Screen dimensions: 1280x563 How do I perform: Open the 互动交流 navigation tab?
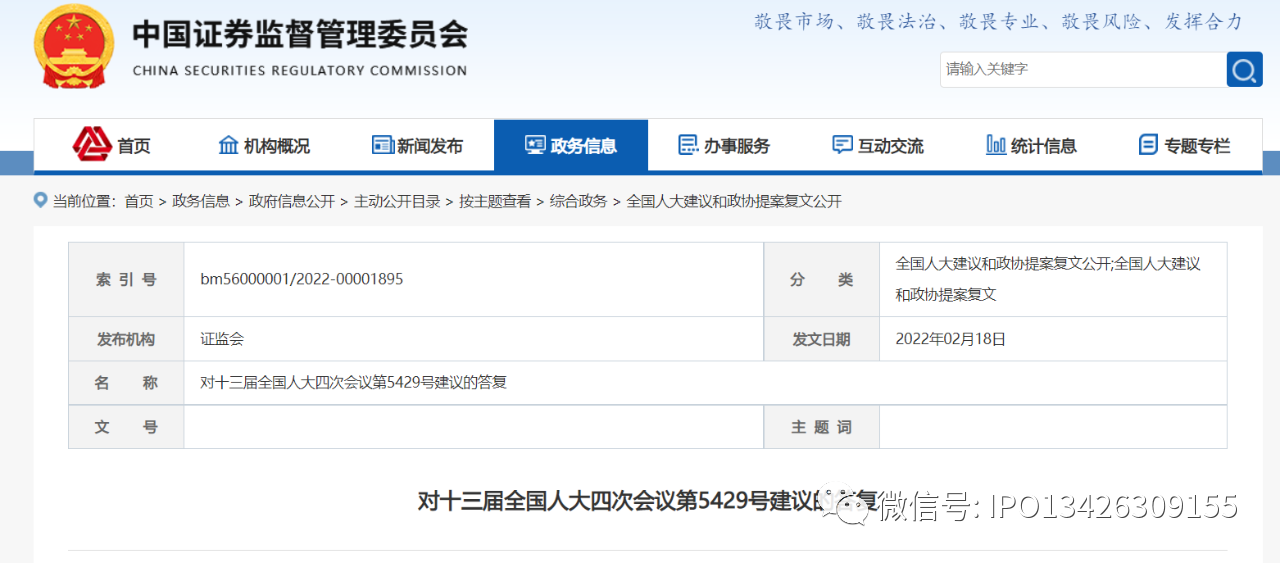[878, 146]
